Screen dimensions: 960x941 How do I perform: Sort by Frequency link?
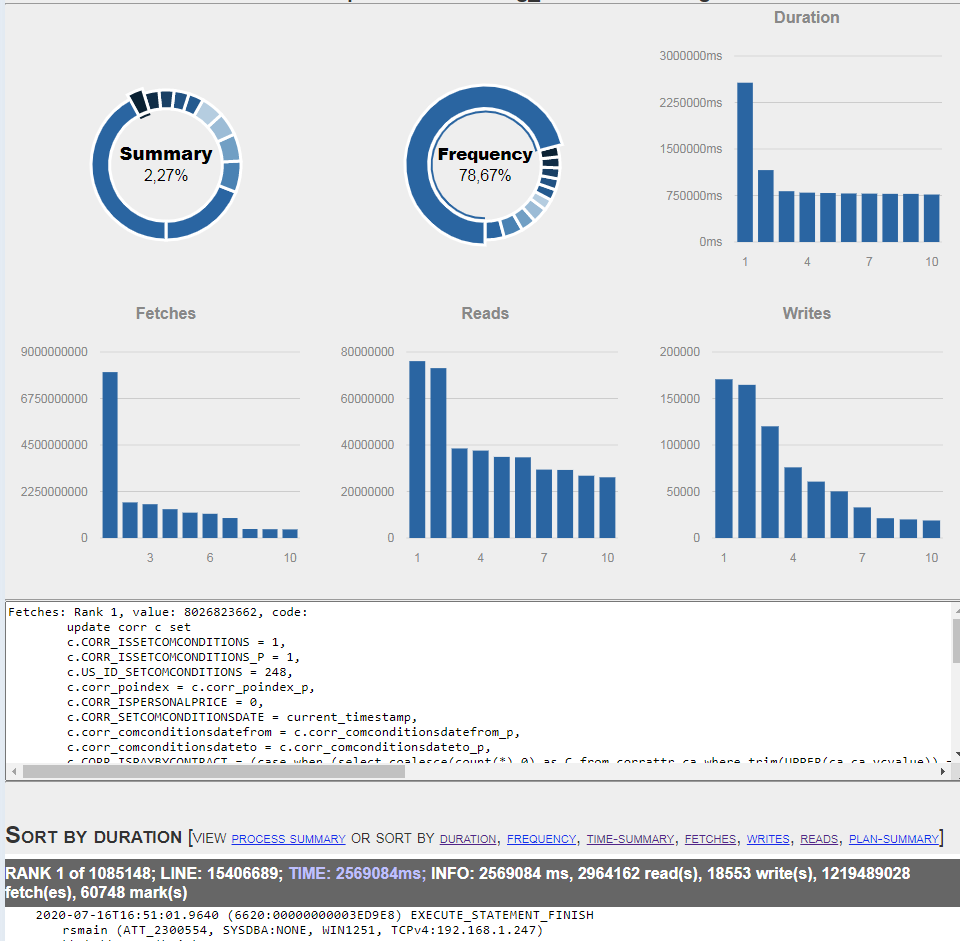pos(541,839)
